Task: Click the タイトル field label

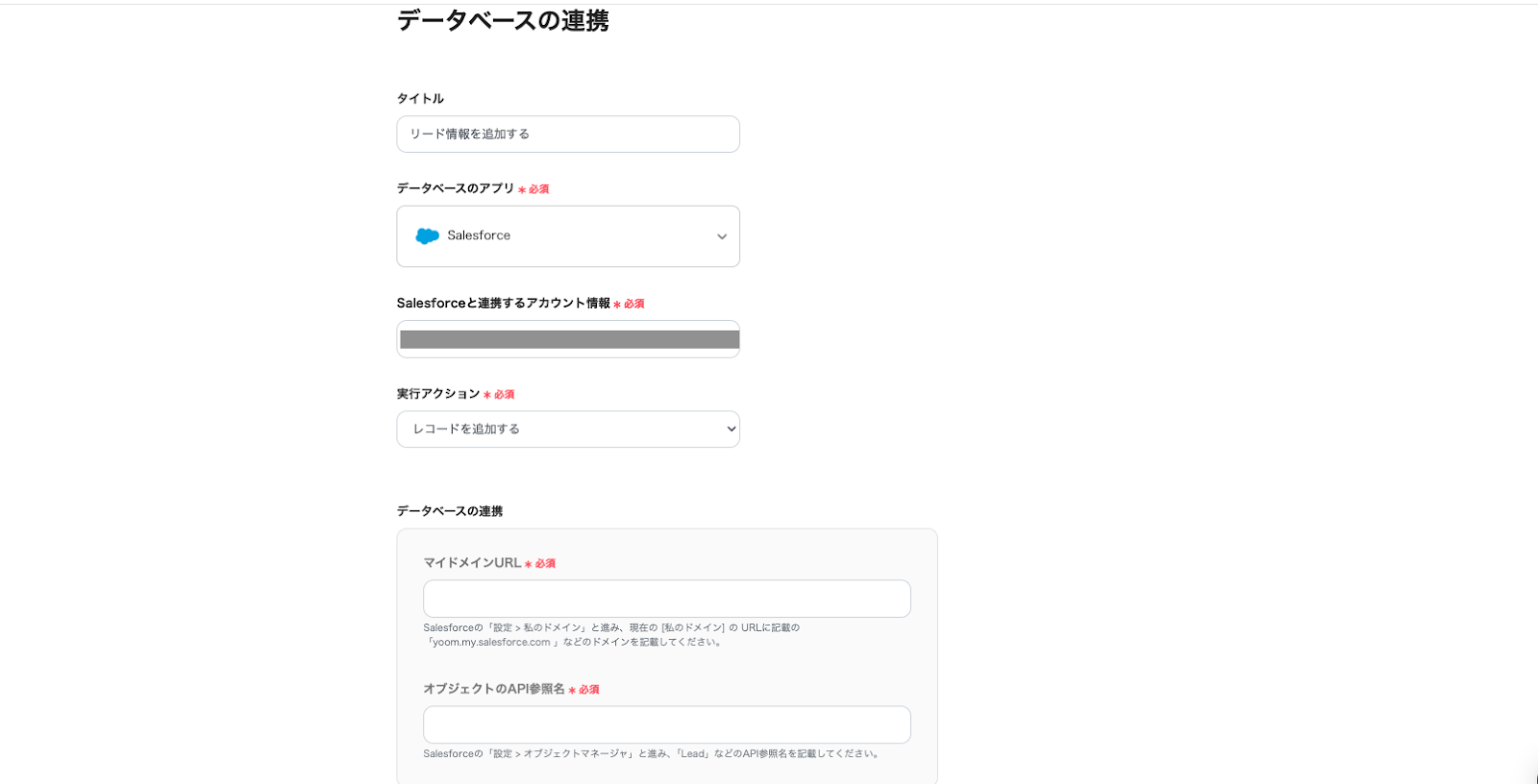Action: click(x=420, y=99)
